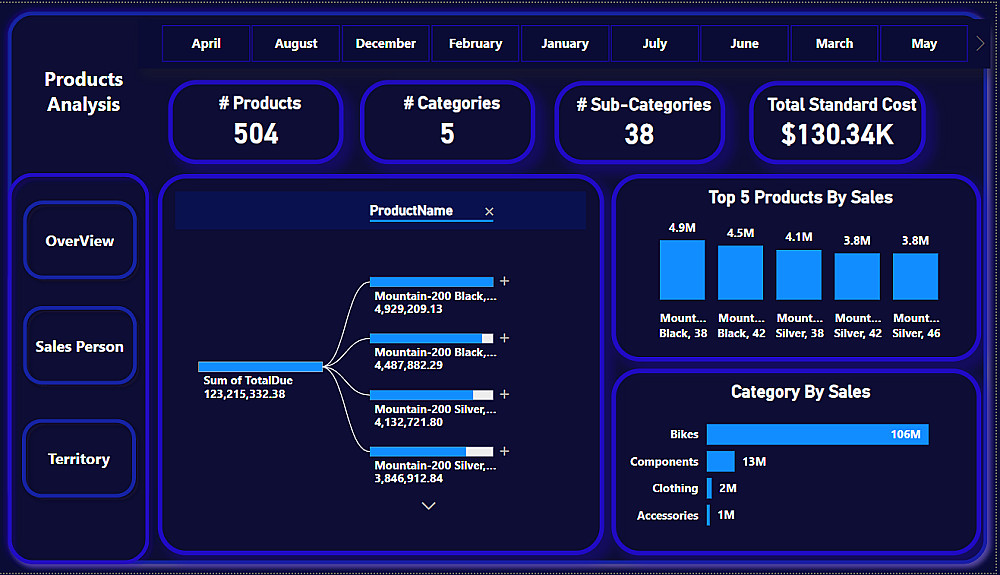Viewport: 1000px width, 575px height.
Task: Click the ProductName header in decomposition tree
Action: point(411,210)
